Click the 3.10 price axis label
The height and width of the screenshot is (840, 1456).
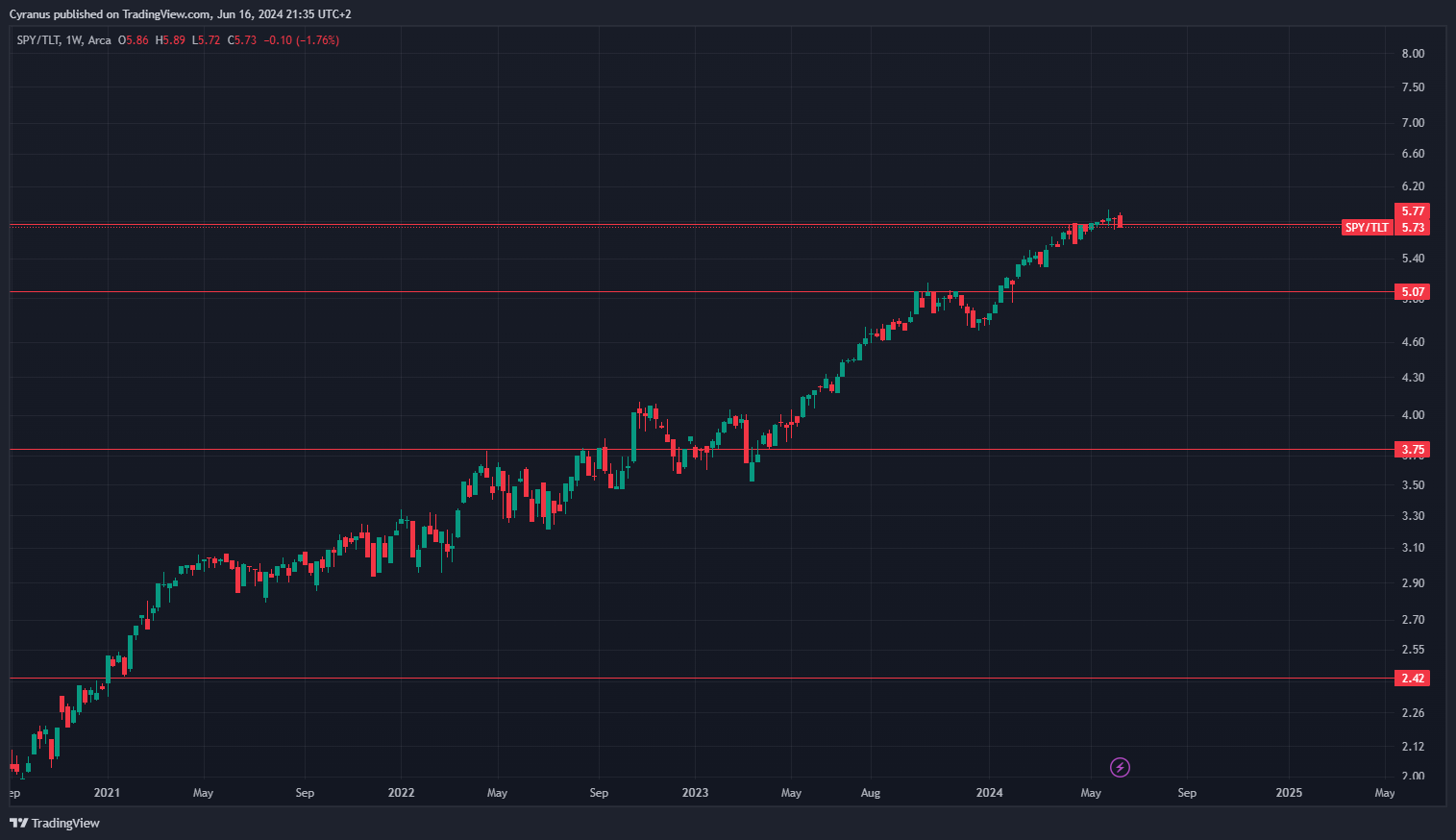pyautogui.click(x=1413, y=548)
